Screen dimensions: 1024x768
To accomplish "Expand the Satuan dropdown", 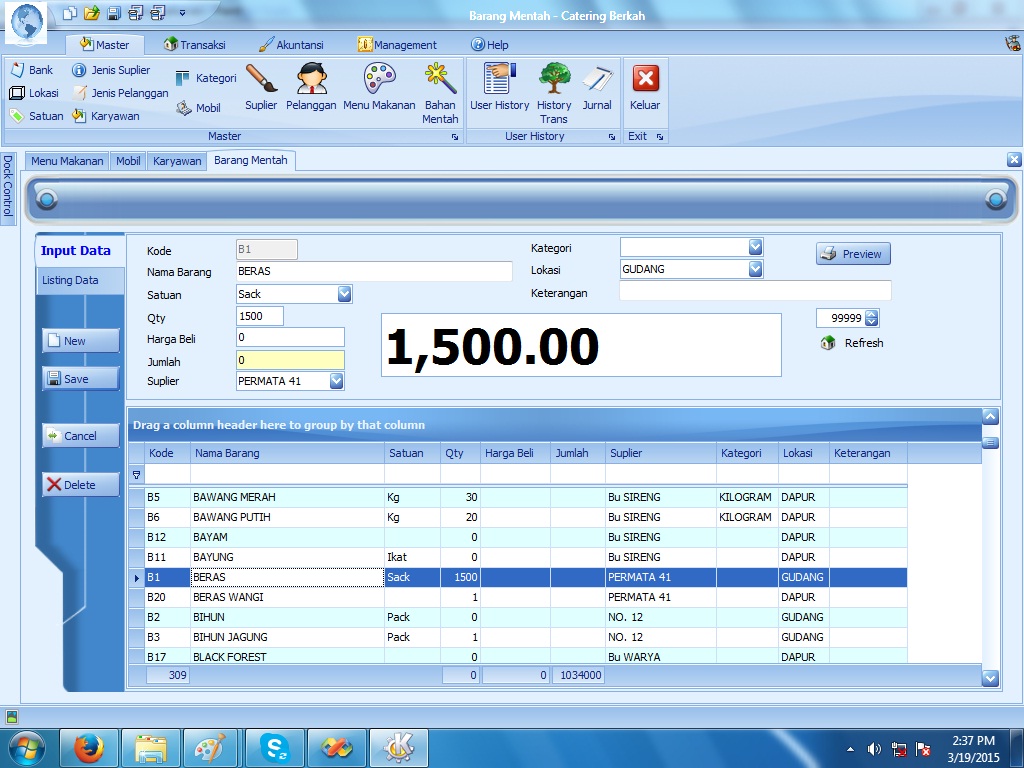I will 344,294.
